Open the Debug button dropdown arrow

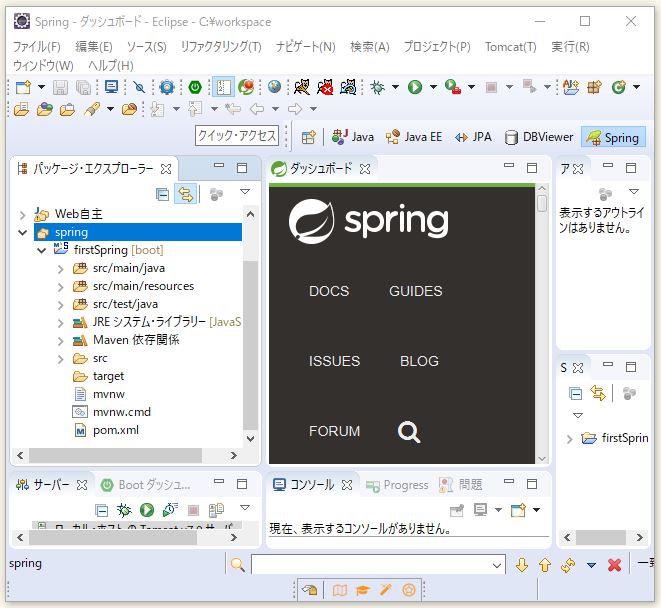[395, 87]
